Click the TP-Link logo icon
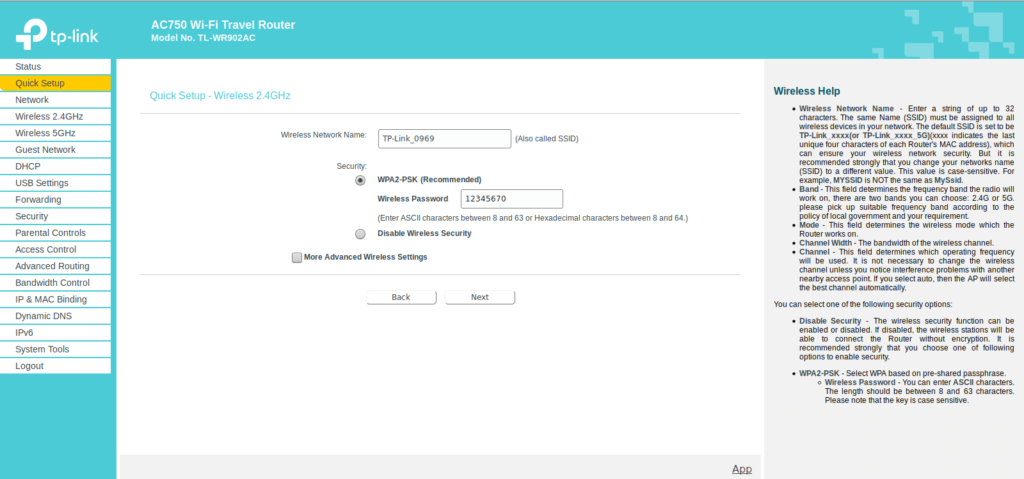1024x479 pixels. [30, 35]
